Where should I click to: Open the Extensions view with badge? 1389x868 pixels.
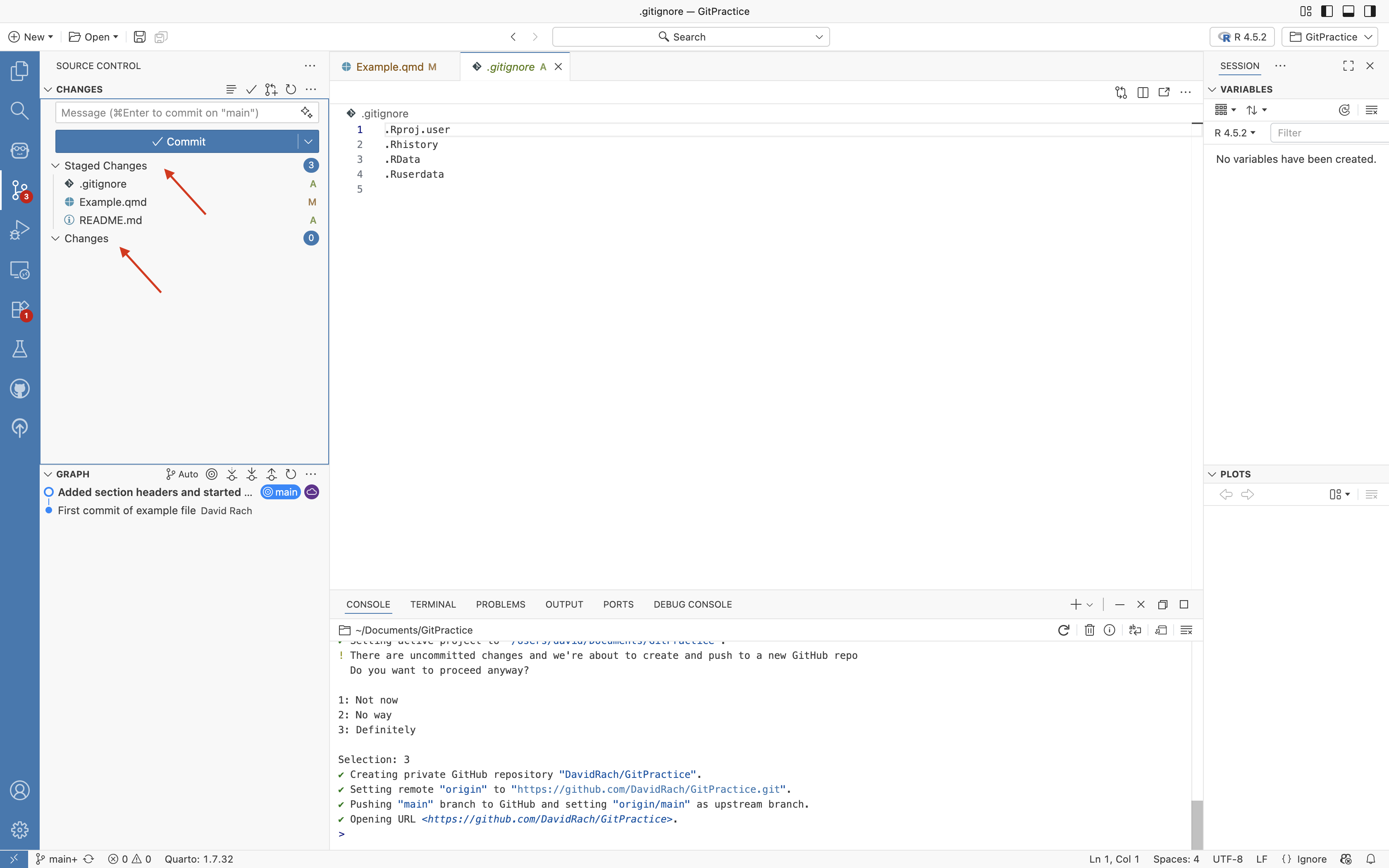click(19, 310)
